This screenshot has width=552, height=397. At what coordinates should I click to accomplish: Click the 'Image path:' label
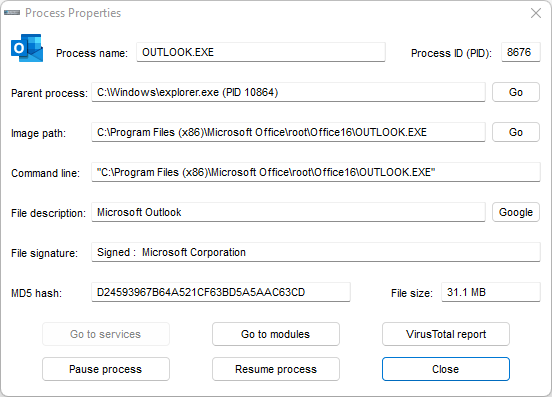click(38, 133)
